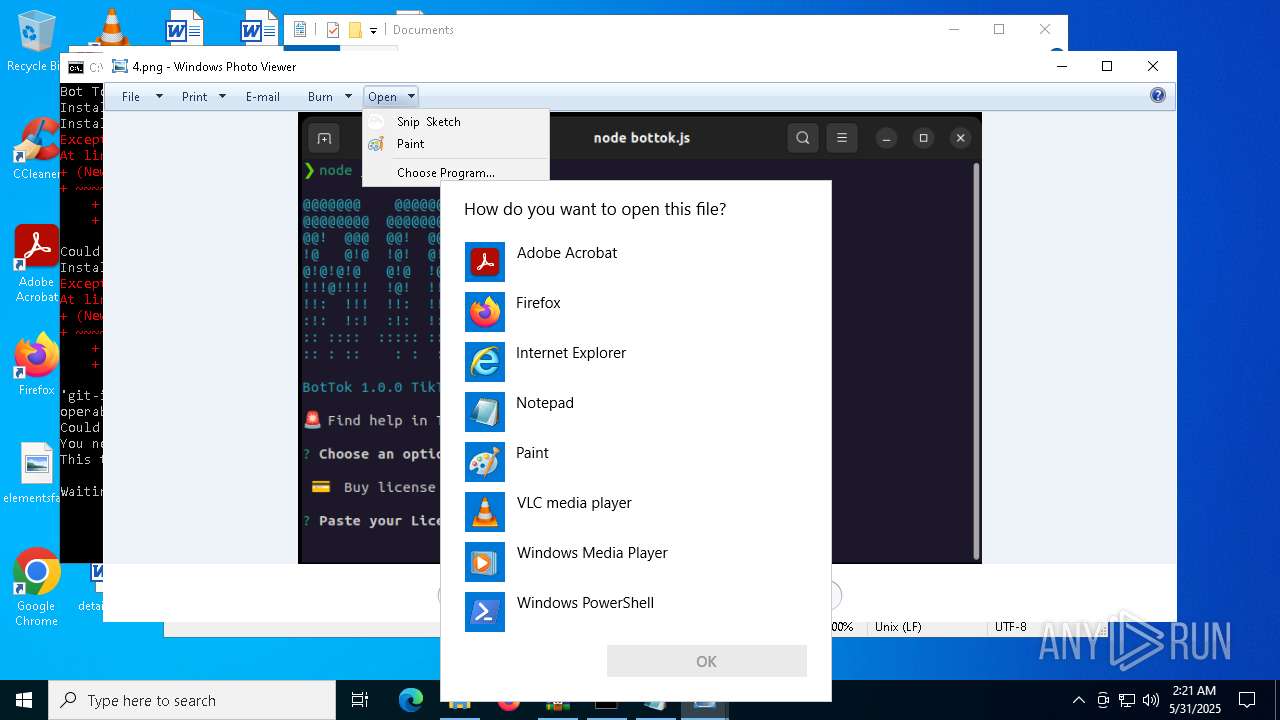This screenshot has height=720, width=1280.
Task: Click Snip & Sketch in the Open menu
Action: pos(456,121)
